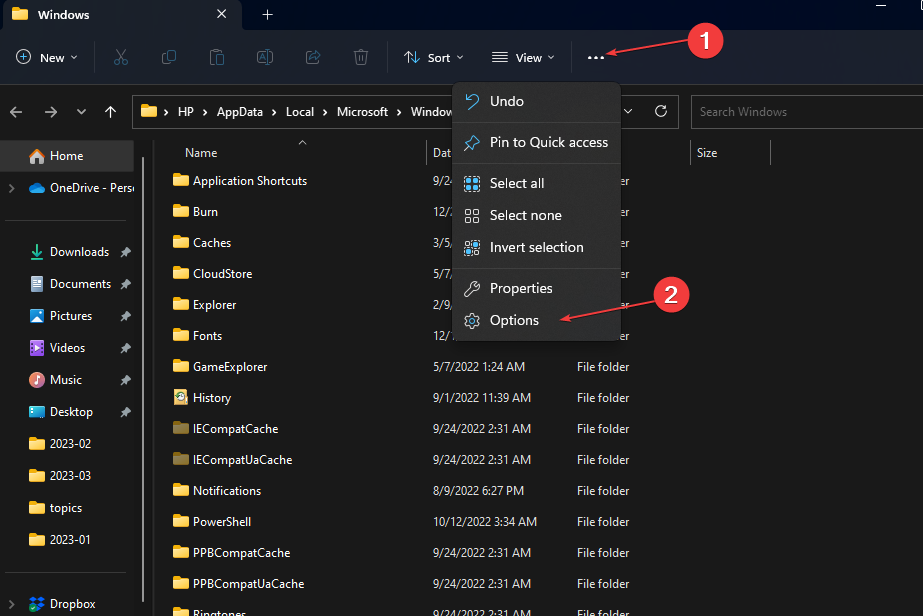Expand the OneDrive tree node
The height and width of the screenshot is (616, 923).
pos(11,188)
